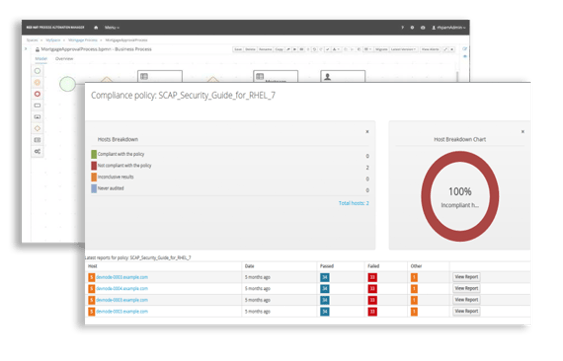Screen dimensions: 563x361
Task: Save the MortgageApprovalProcess file
Action: 238,49
